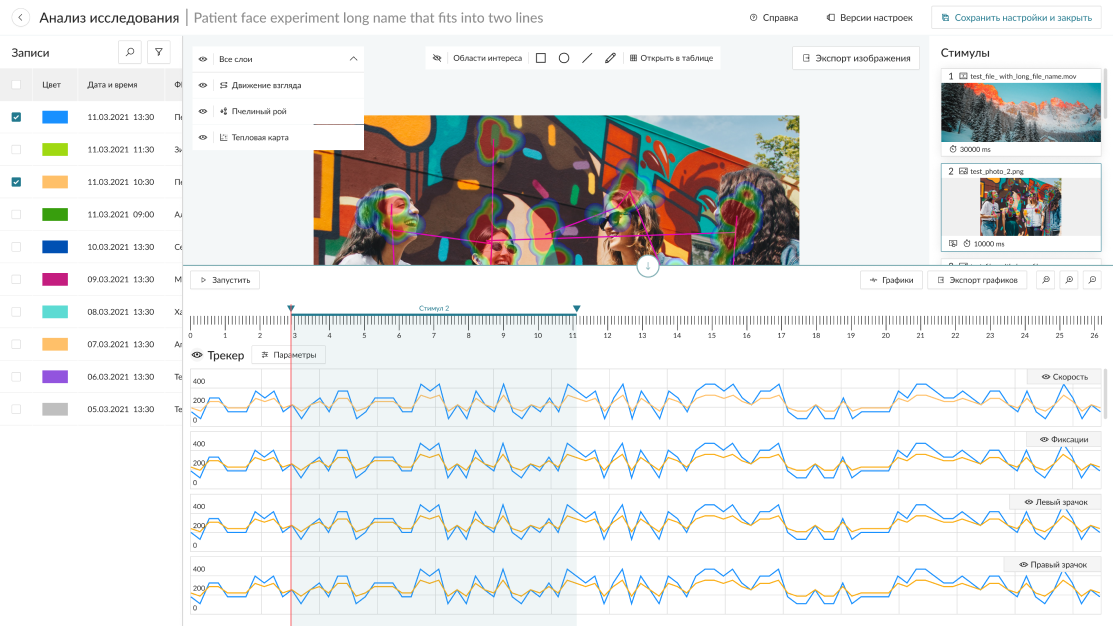Select the rectangle area-of-interest tool
Screen dimensions: 1113x626
point(541,58)
